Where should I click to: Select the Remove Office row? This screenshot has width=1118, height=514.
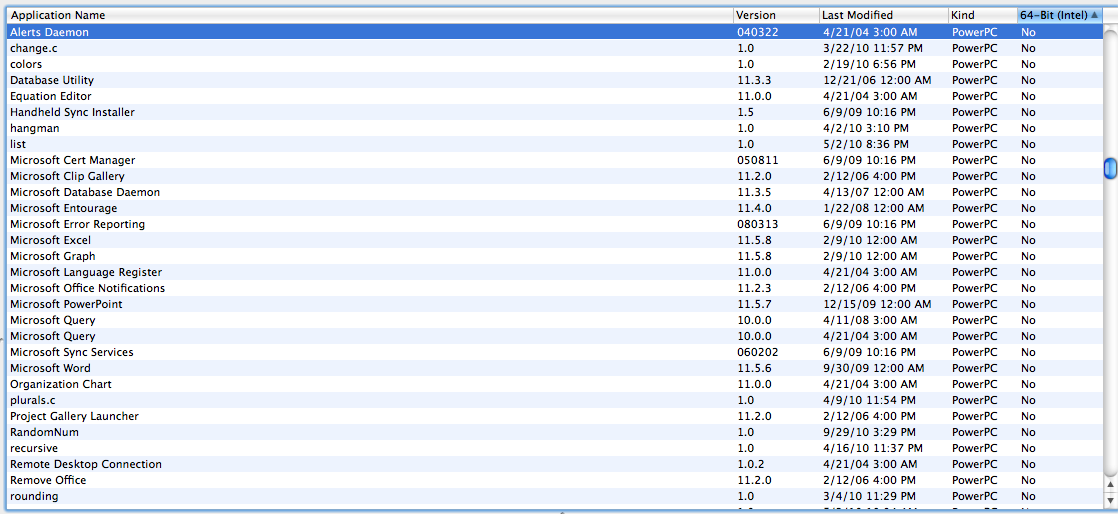[x=555, y=480]
